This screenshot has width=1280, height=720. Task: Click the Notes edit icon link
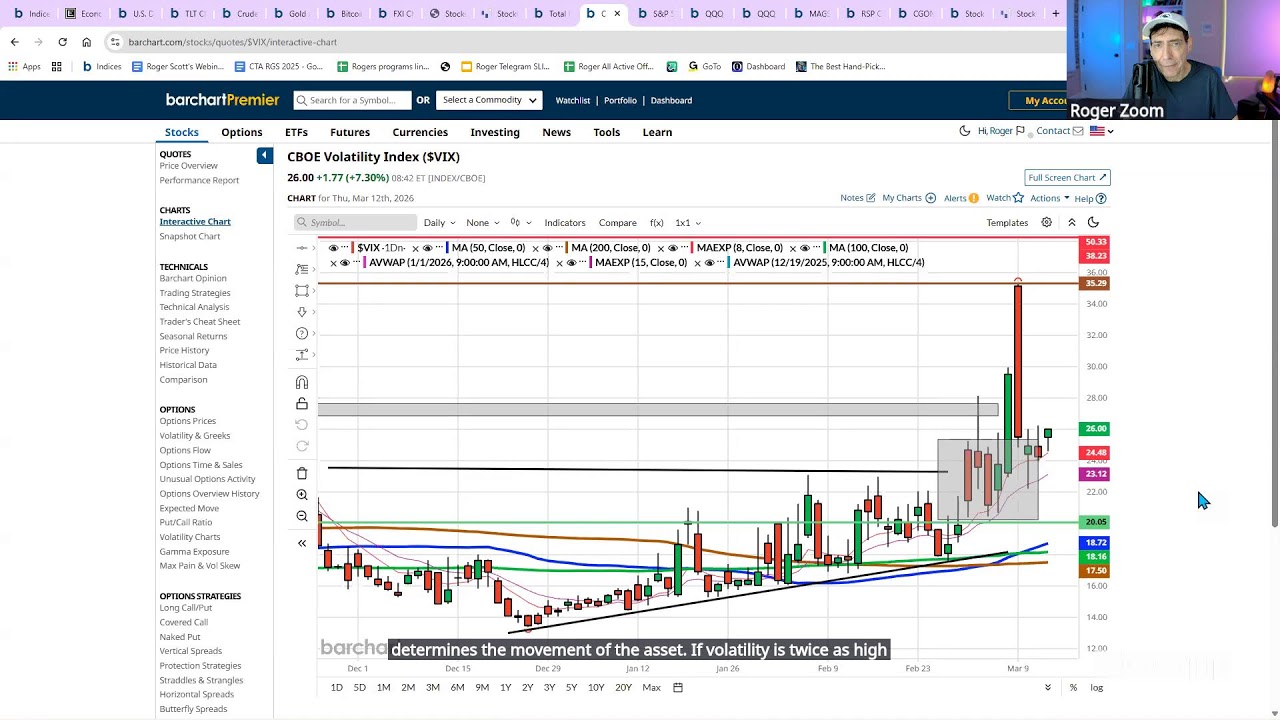coord(858,198)
